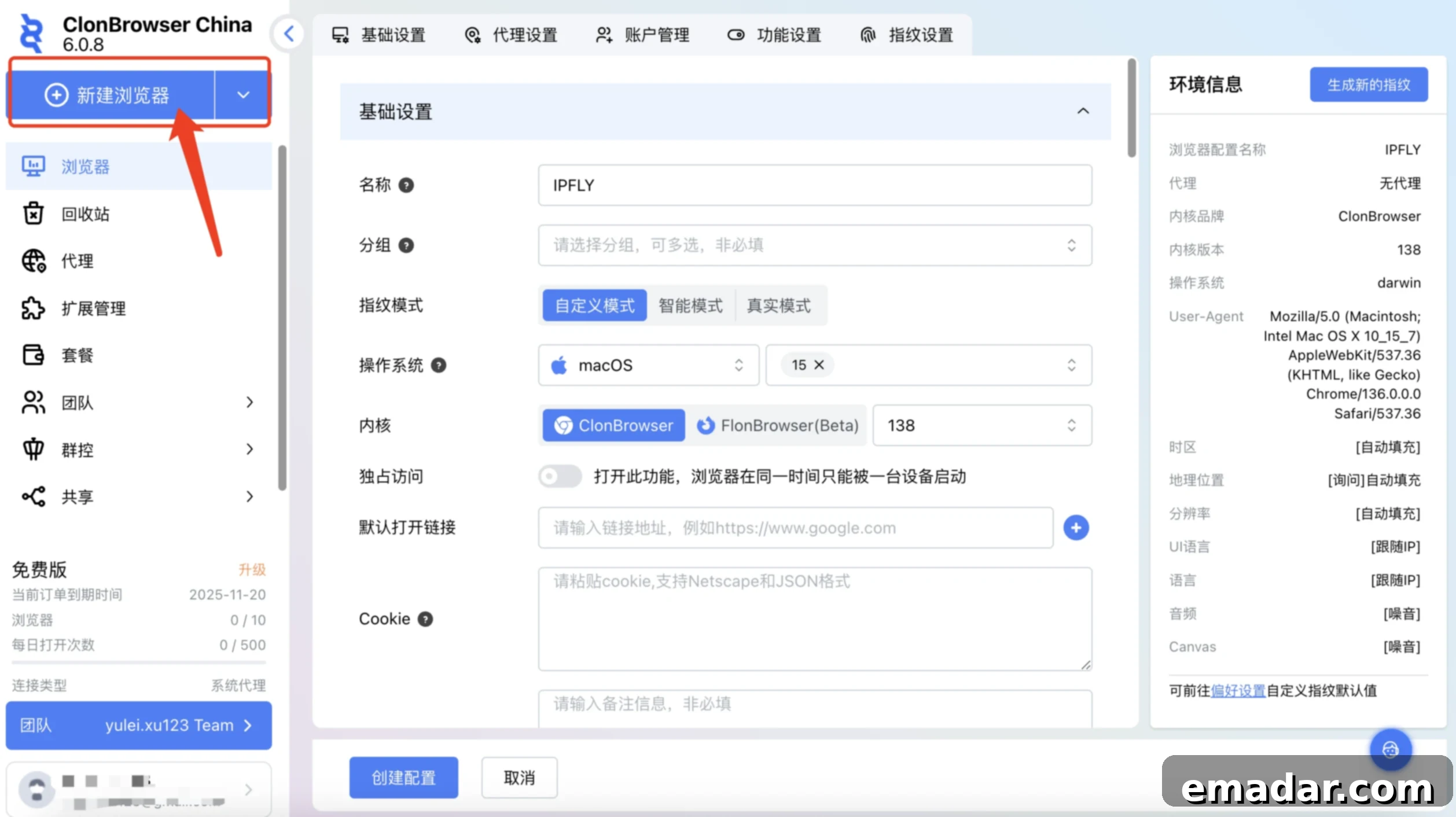Click the 功能设置 tab toggle icon
Screen dimensions: 1456x817
tap(736, 35)
